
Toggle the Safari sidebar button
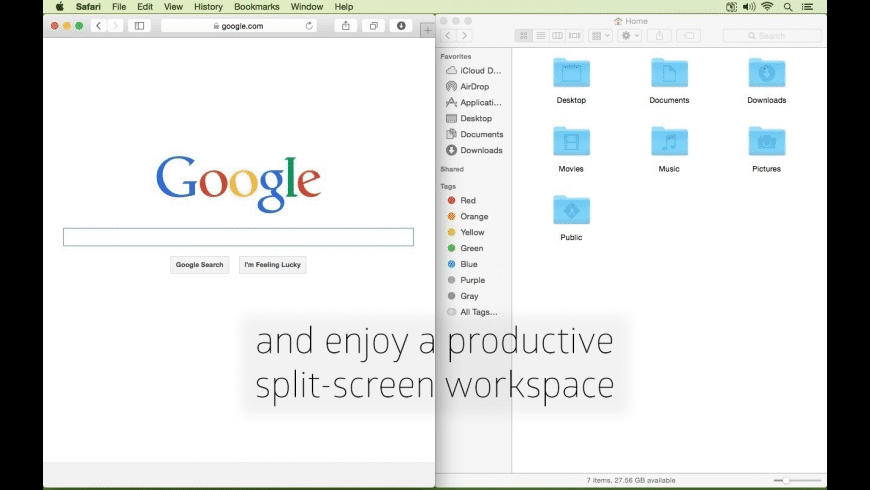[139, 26]
